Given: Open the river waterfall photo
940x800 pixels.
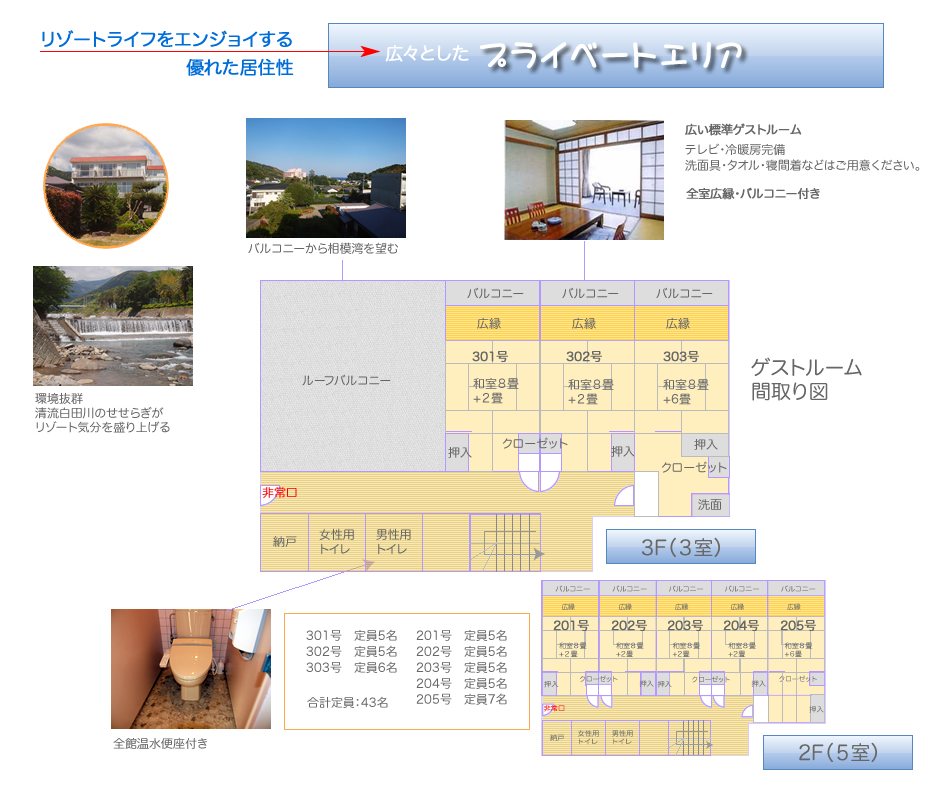Looking at the screenshot, I should (x=113, y=325).
